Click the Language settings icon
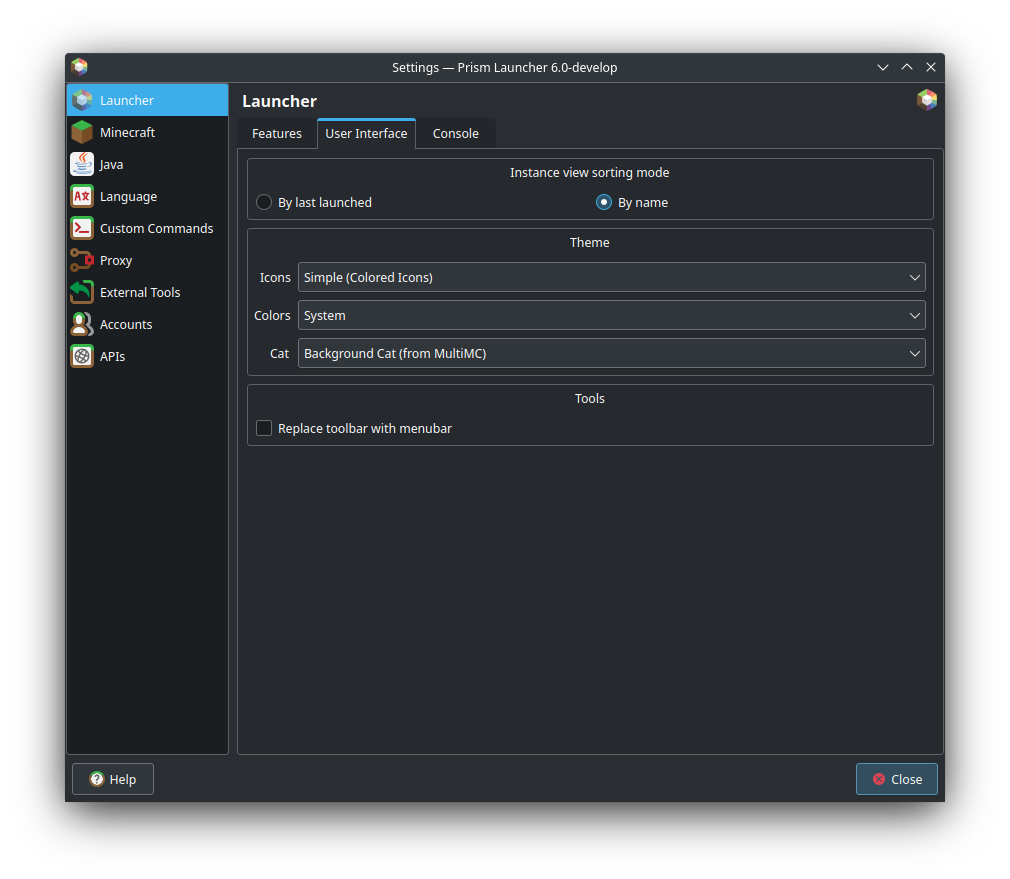Image resolution: width=1010 pixels, height=879 pixels. (82, 196)
